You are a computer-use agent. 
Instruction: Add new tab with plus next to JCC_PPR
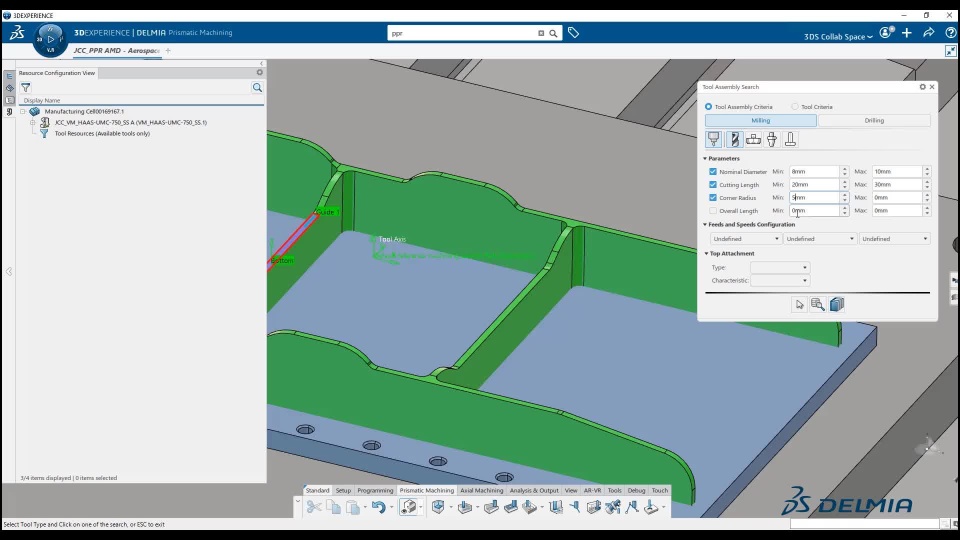tap(168, 51)
